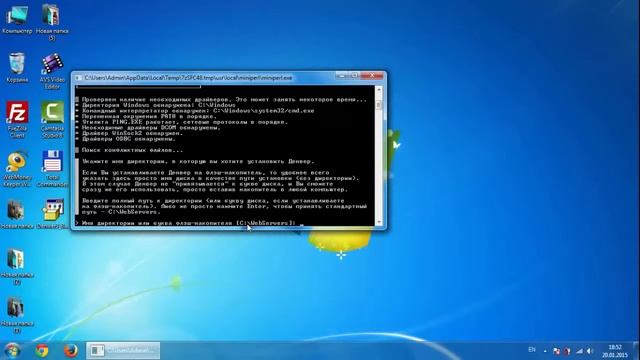
Task: Open the volume speaker tray icon
Action: tap(590, 351)
